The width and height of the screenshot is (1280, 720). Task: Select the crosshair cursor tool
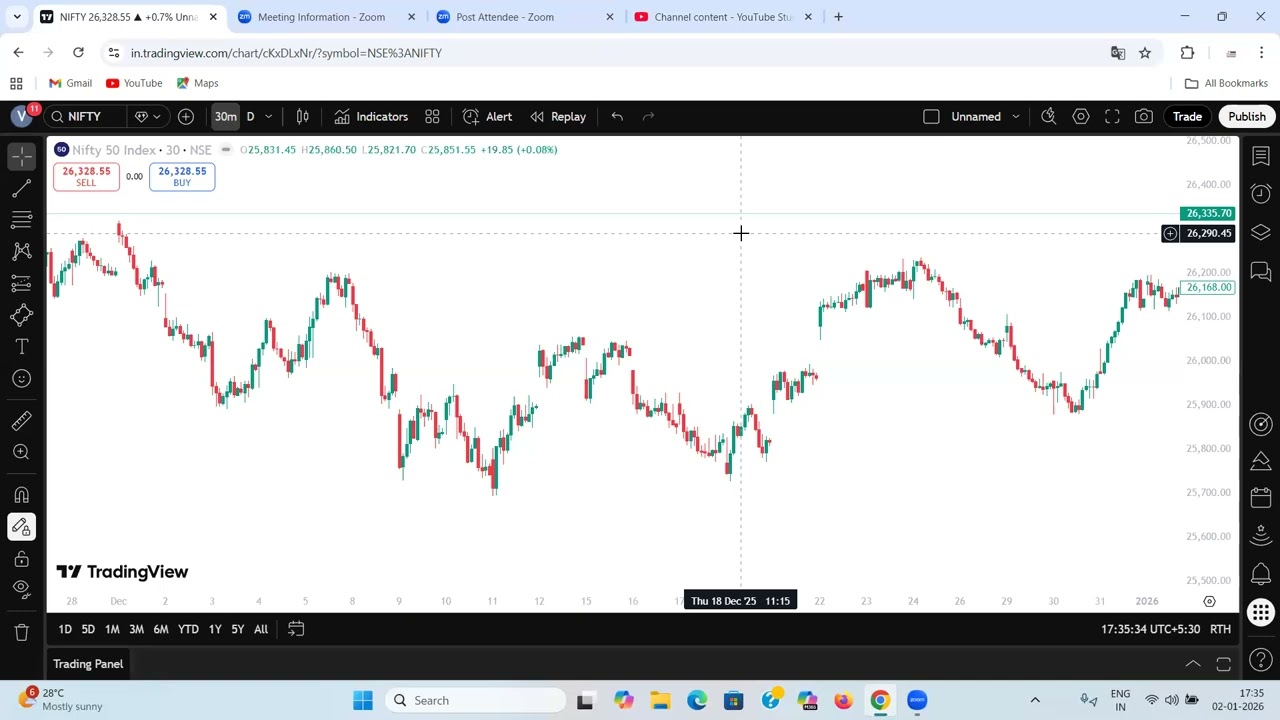(21, 155)
